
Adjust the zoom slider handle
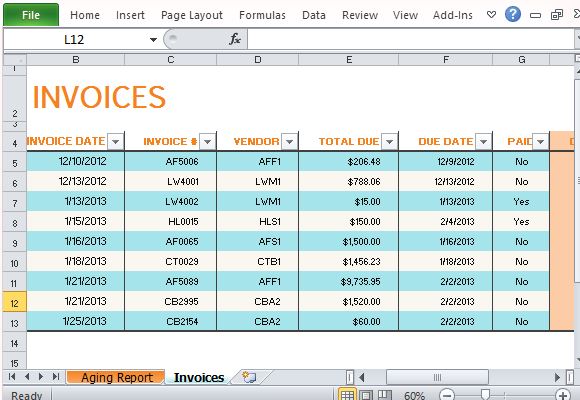tap(485, 394)
